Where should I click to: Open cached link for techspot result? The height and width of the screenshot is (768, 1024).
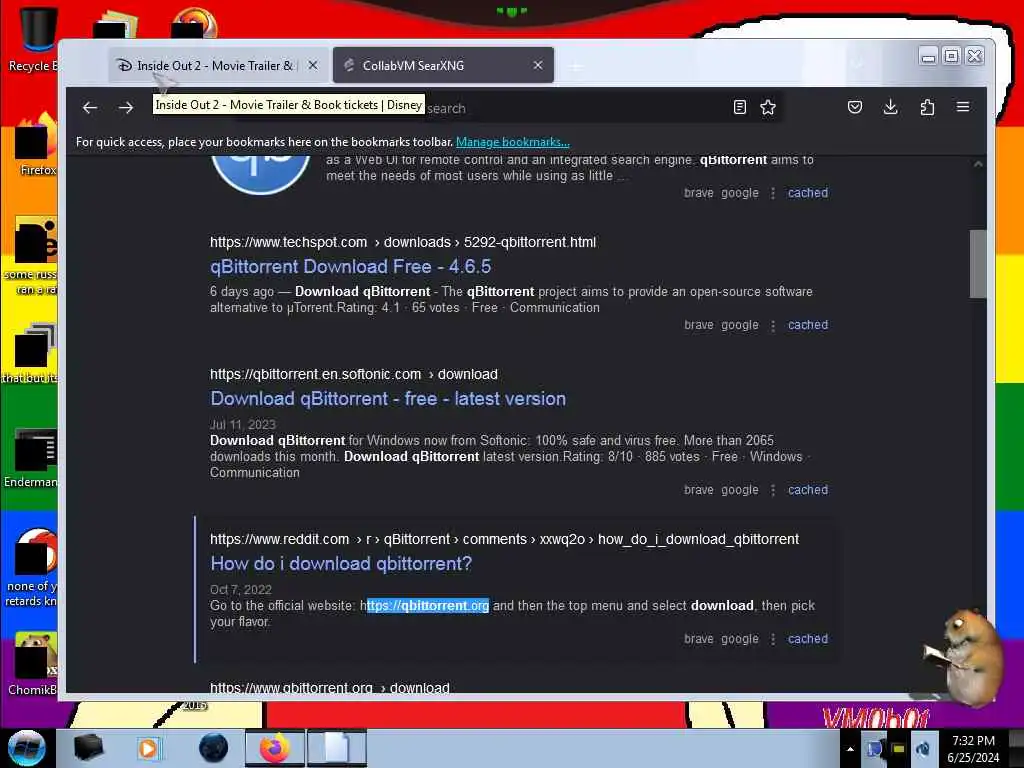click(808, 325)
